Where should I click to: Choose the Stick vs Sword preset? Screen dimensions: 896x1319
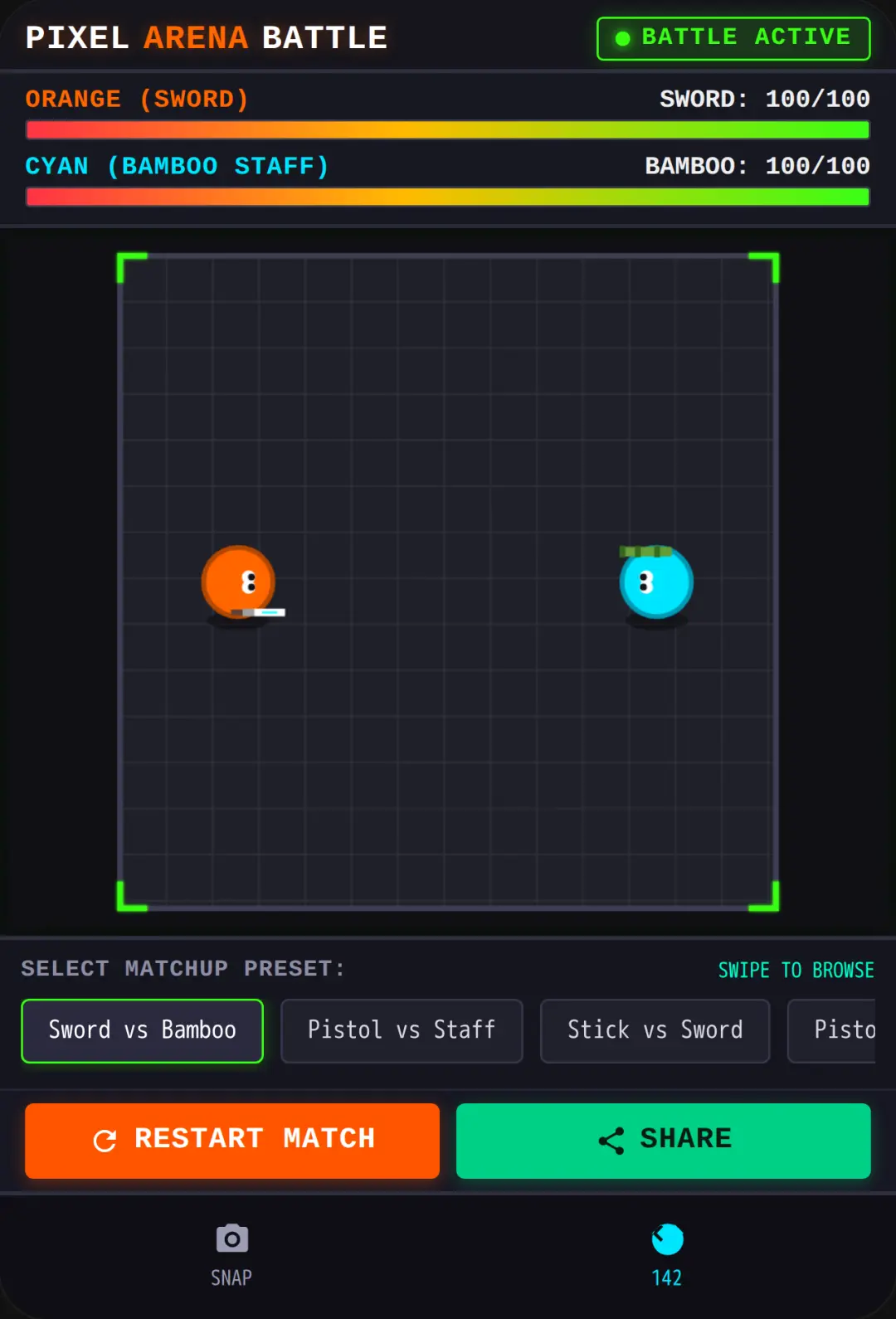tap(655, 1030)
